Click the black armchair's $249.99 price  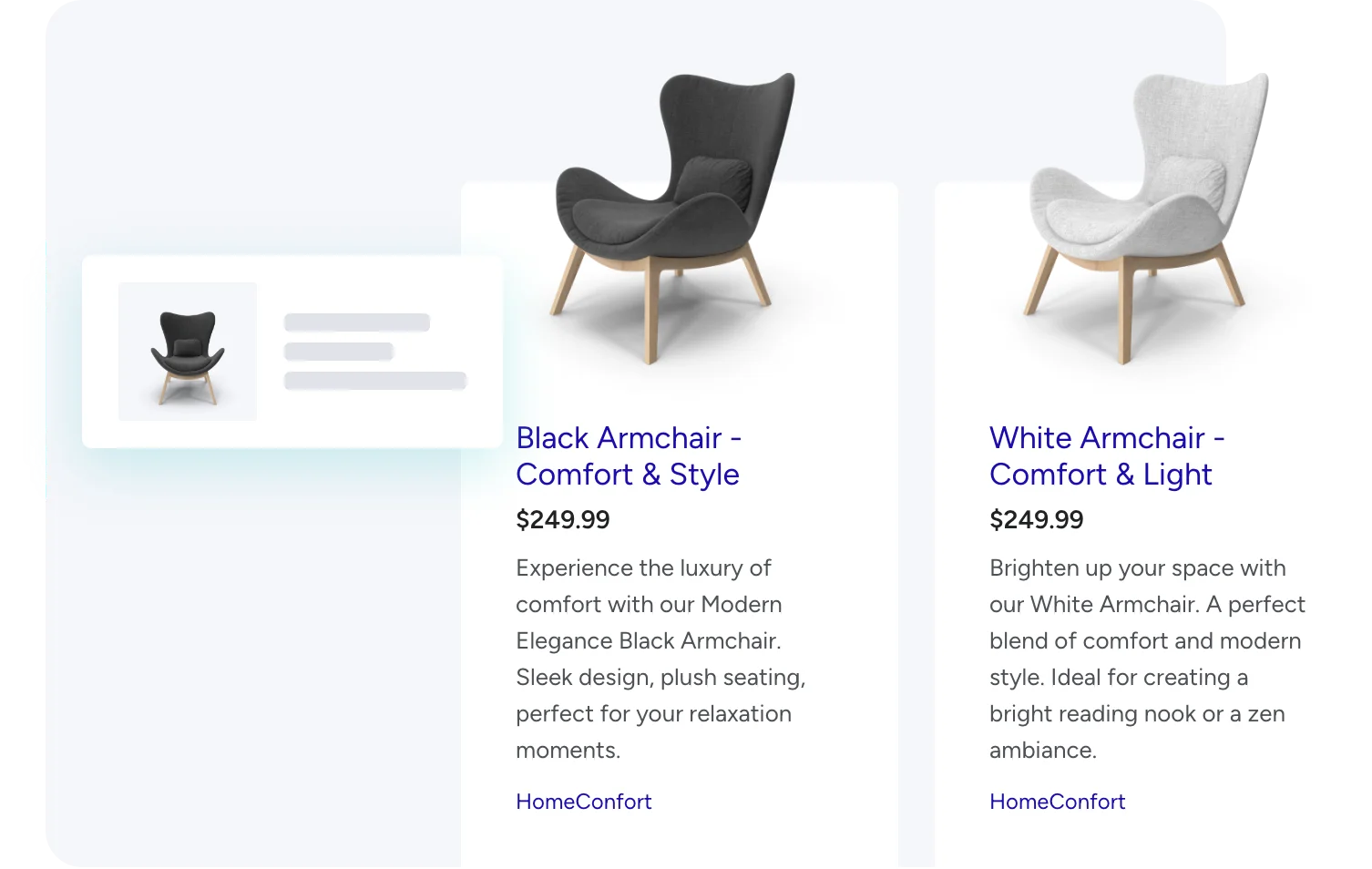click(562, 520)
